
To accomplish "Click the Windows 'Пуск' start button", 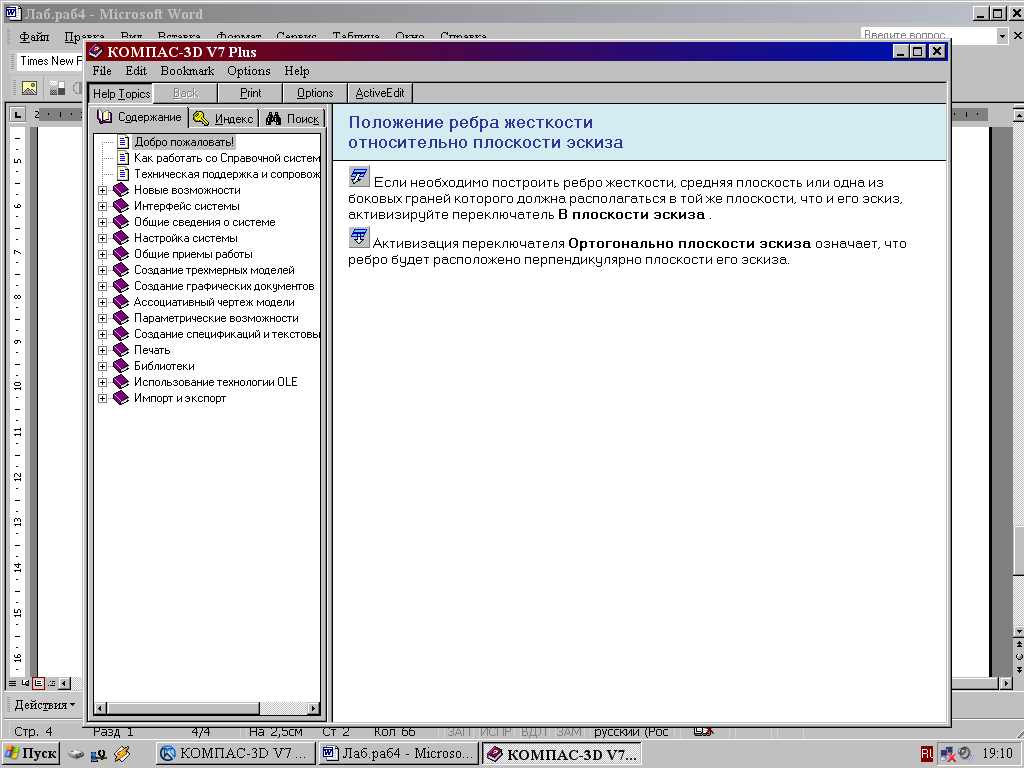I will tap(31, 754).
